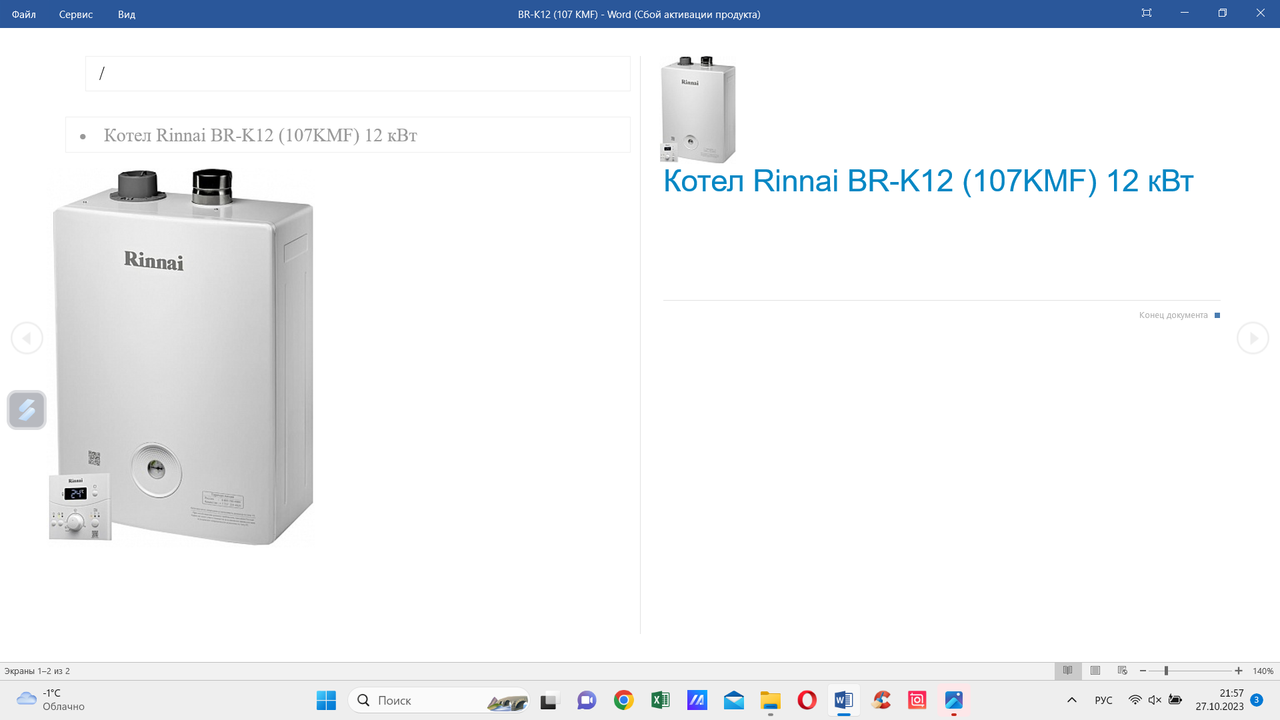Open the Сервис menu

click(76, 14)
